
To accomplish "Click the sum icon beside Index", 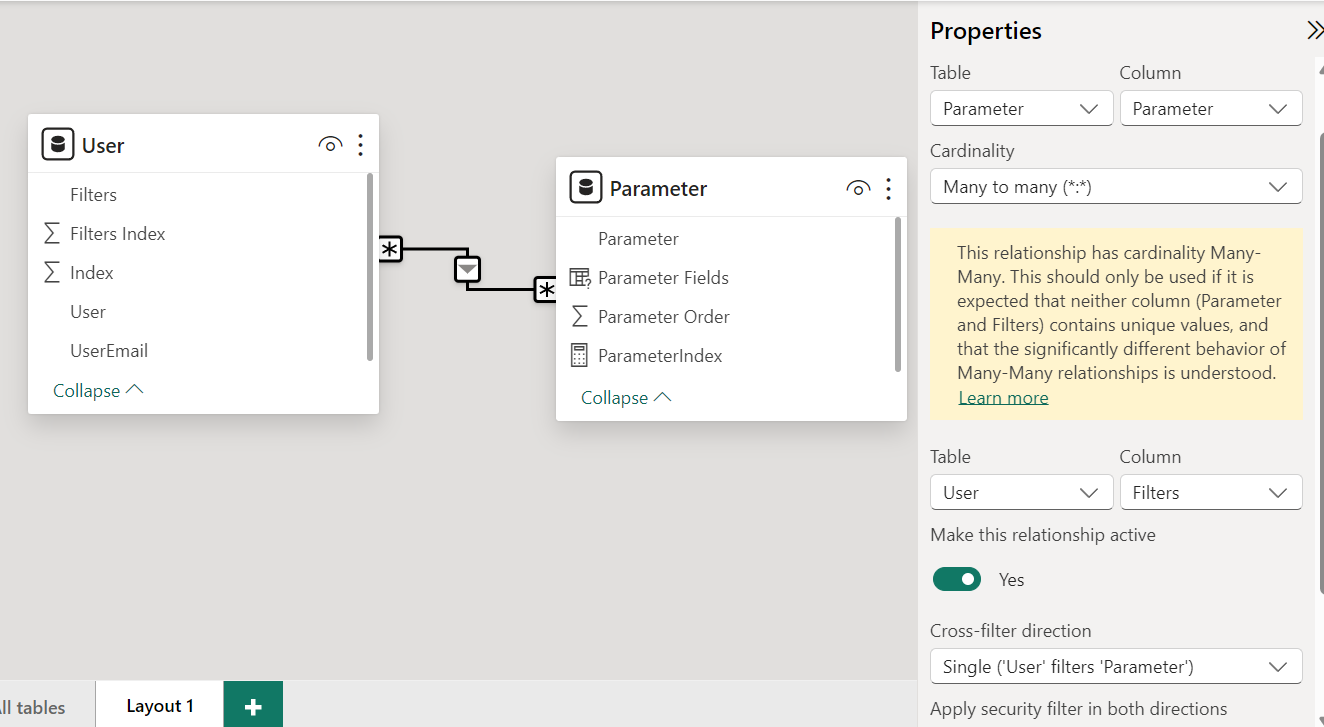I will 52,272.
